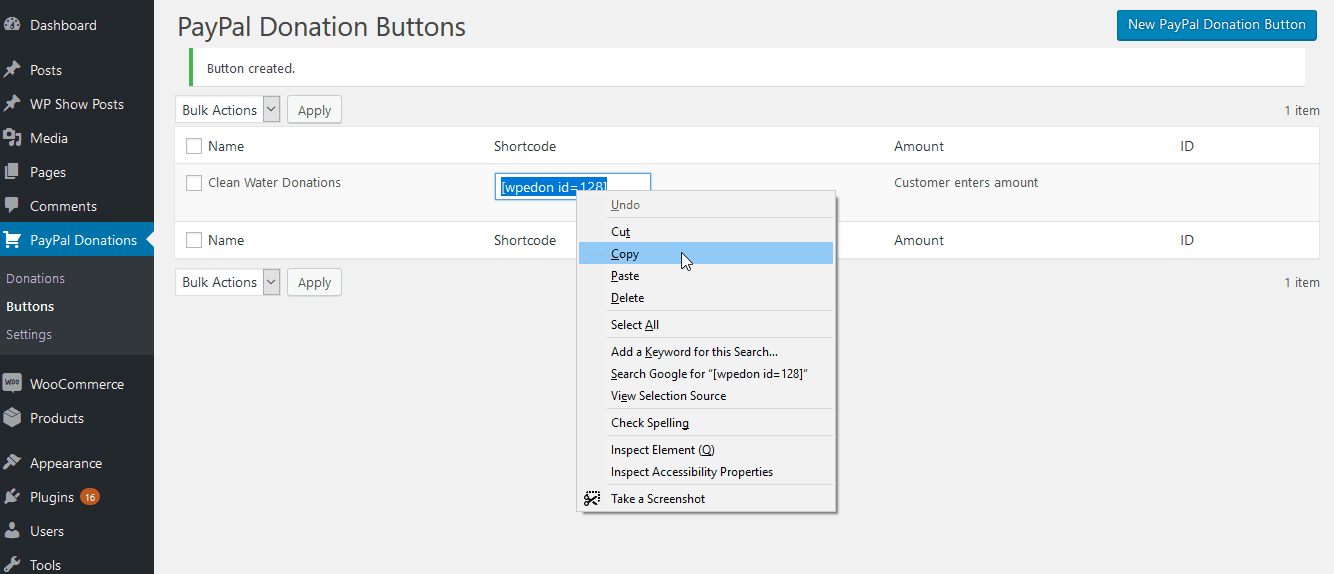The height and width of the screenshot is (574, 1334).
Task: Click the Amount column header at top
Action: [x=919, y=147]
